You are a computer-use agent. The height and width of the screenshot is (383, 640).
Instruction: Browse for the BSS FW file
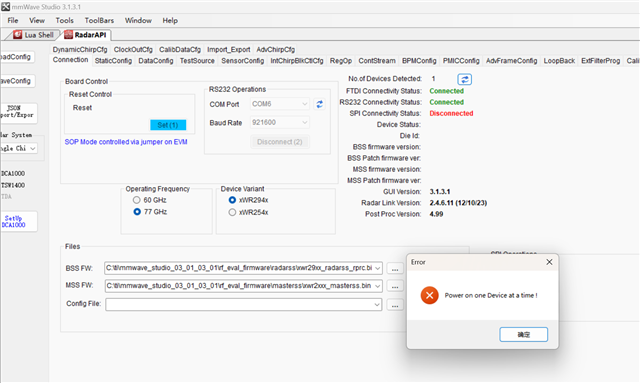click(x=395, y=269)
